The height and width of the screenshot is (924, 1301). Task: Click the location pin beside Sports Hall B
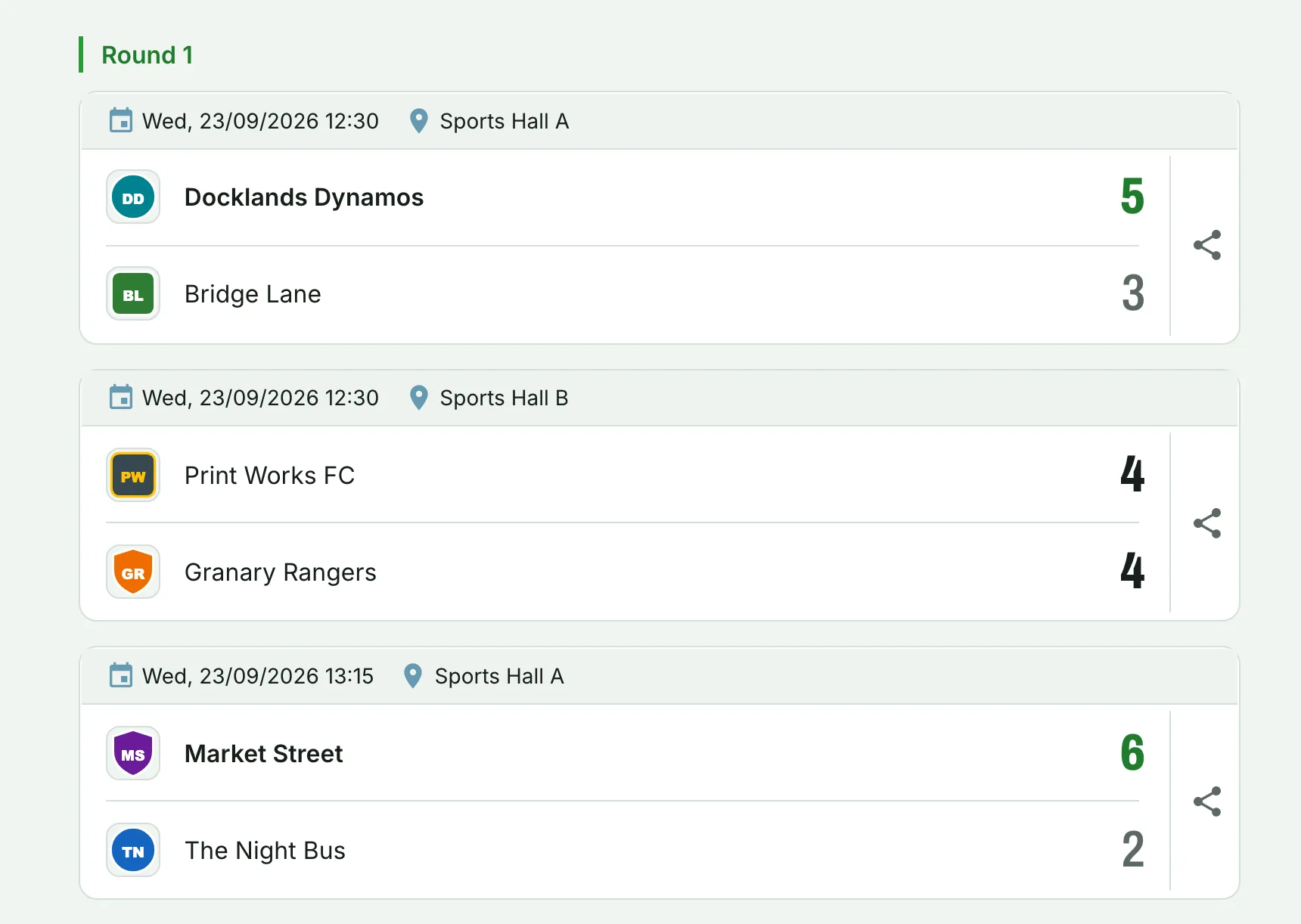point(418,398)
